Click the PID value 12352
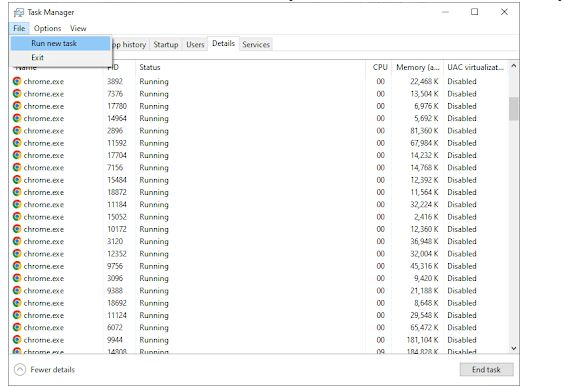 [x=117, y=254]
